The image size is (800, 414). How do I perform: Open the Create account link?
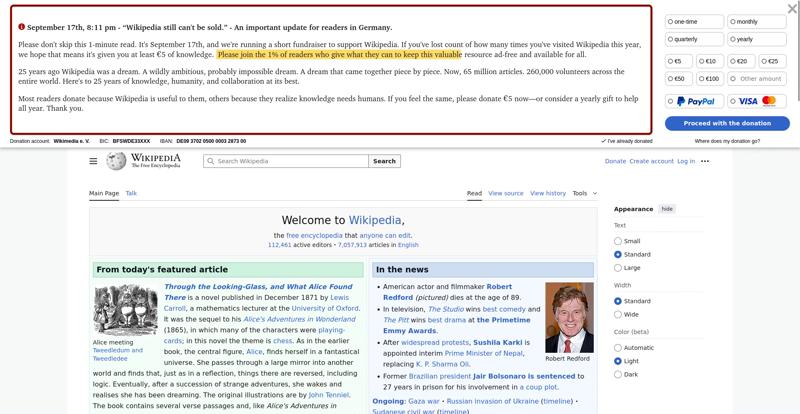click(x=652, y=161)
